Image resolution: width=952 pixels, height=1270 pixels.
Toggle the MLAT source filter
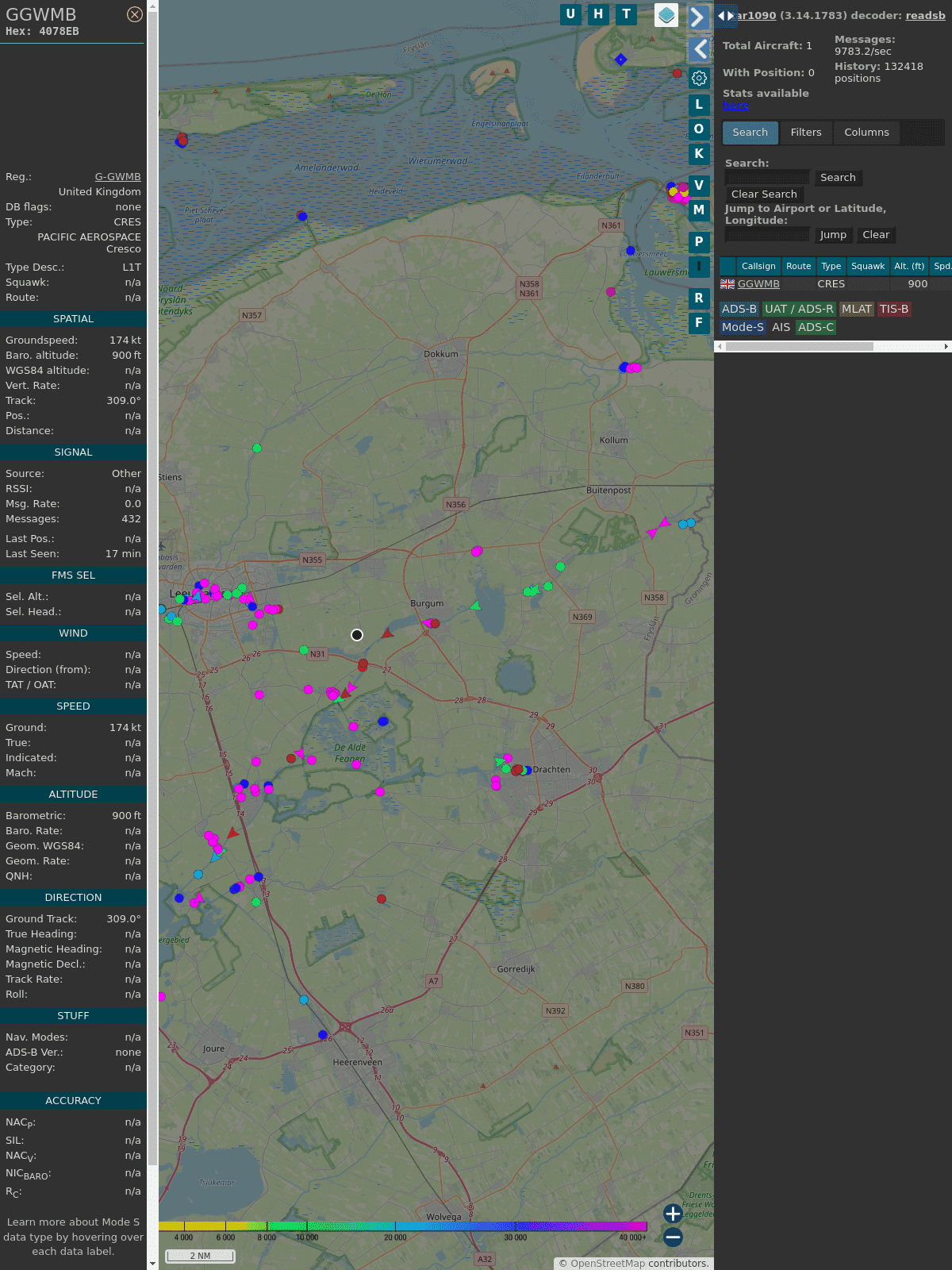coord(856,309)
